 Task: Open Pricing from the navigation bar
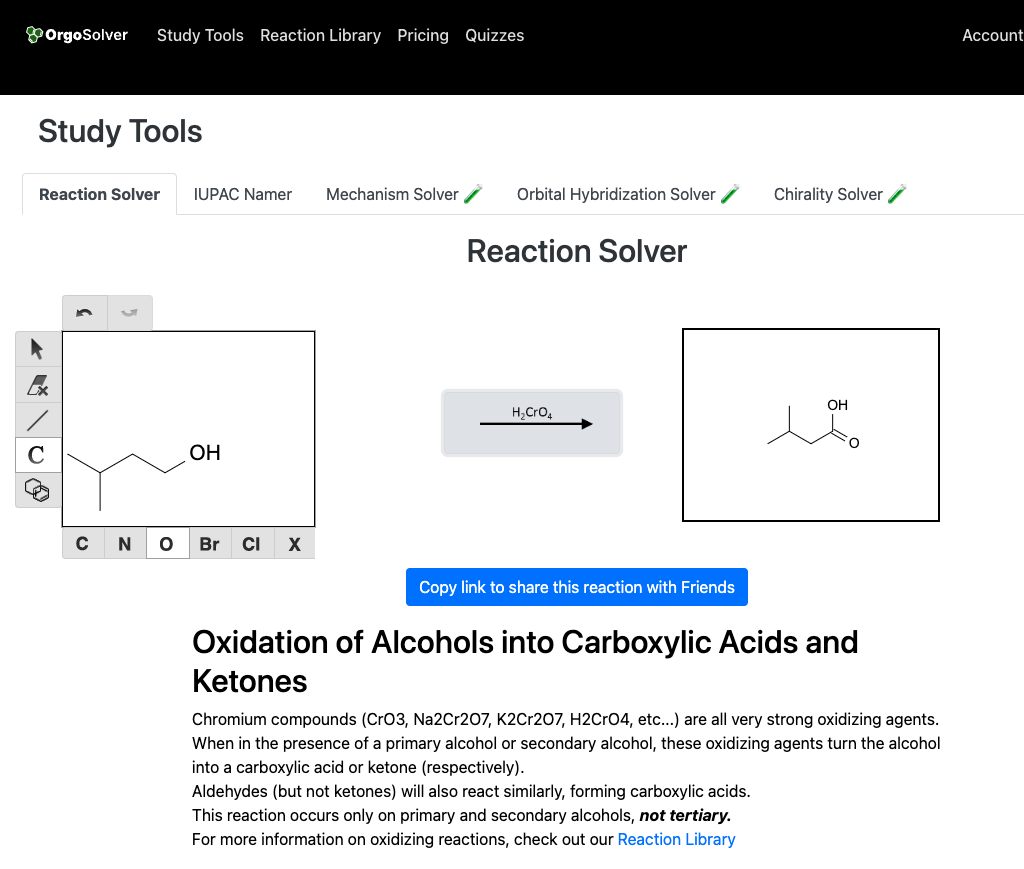[x=422, y=35]
